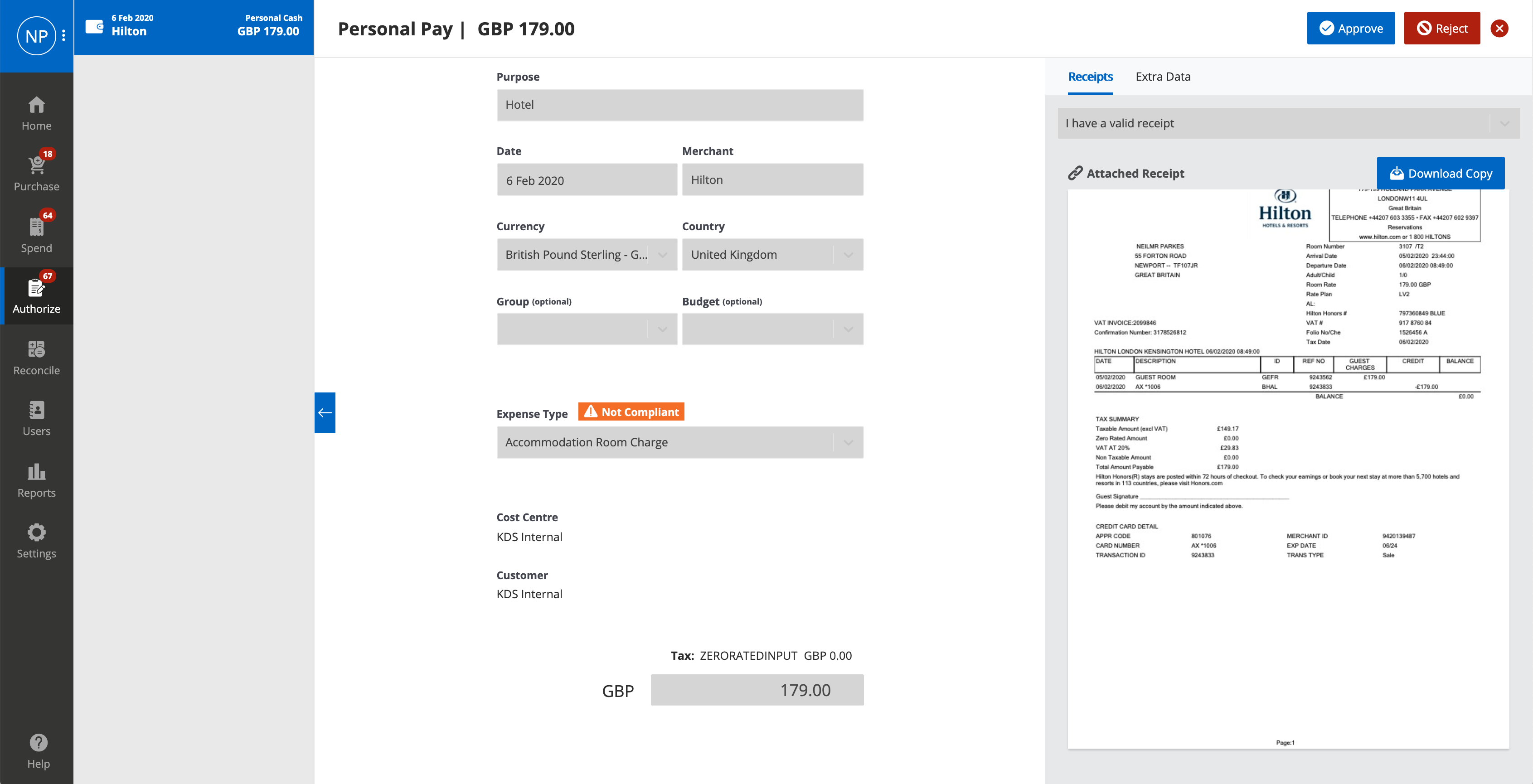Select the Receipts tab
Image resolution: width=1533 pixels, height=784 pixels.
pyautogui.click(x=1090, y=77)
